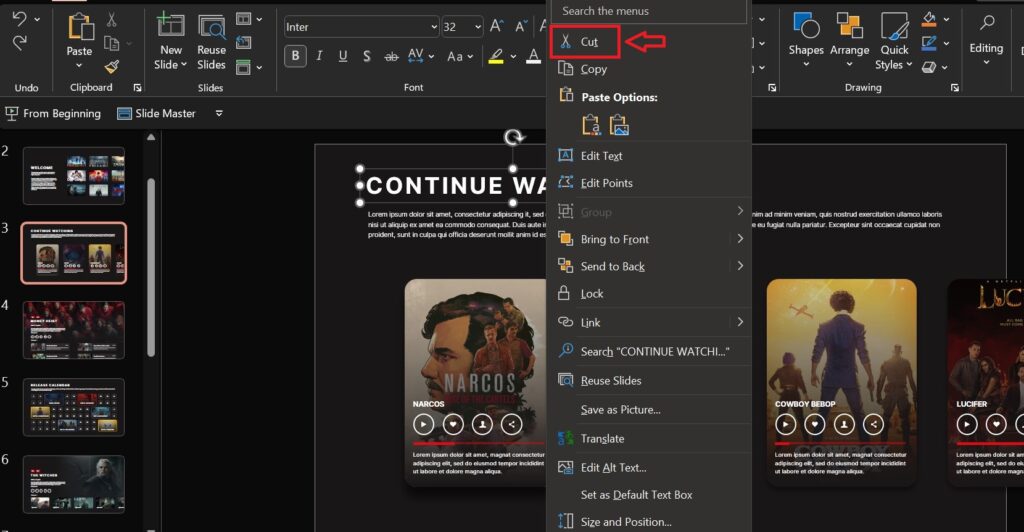Toggle text Shadow formatting
The height and width of the screenshot is (532, 1024).
click(367, 56)
